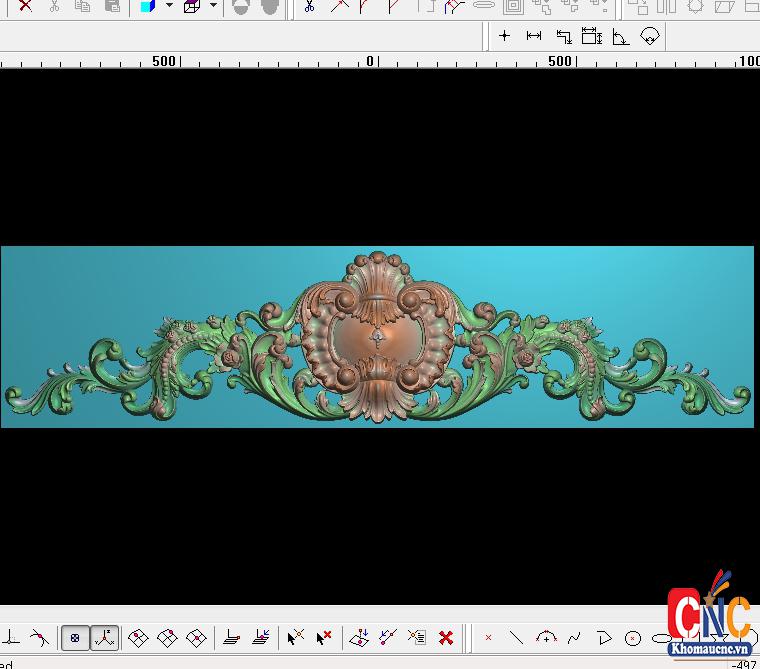Viewport: 760px width, 669px height.
Task: Click the 500 mark on horizontal ruler
Action: [164, 61]
